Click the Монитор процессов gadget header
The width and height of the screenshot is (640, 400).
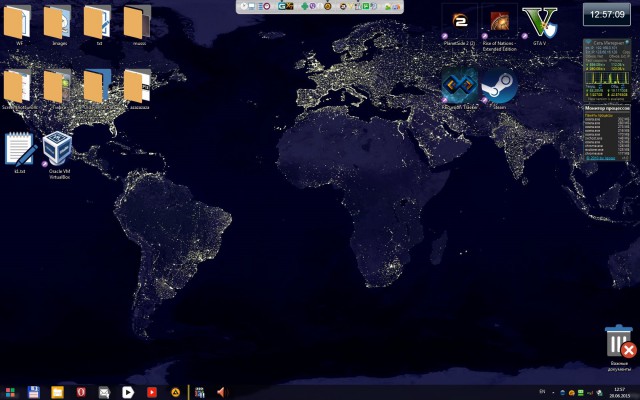pos(607,108)
